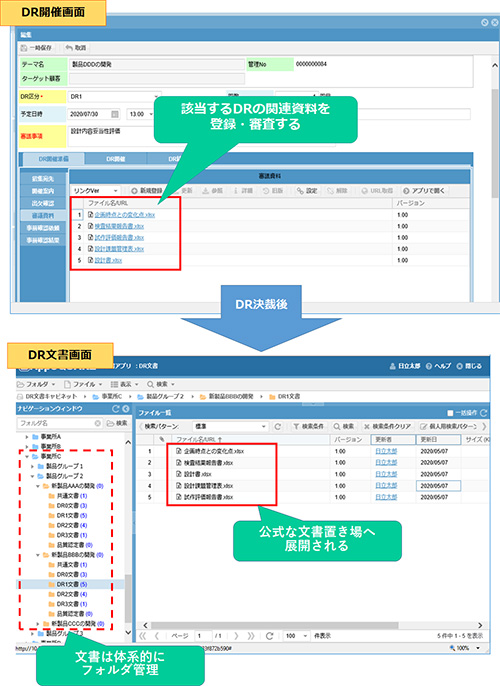
Task: Click the 閉じる icon in DR文書 header
Action: tap(460, 366)
